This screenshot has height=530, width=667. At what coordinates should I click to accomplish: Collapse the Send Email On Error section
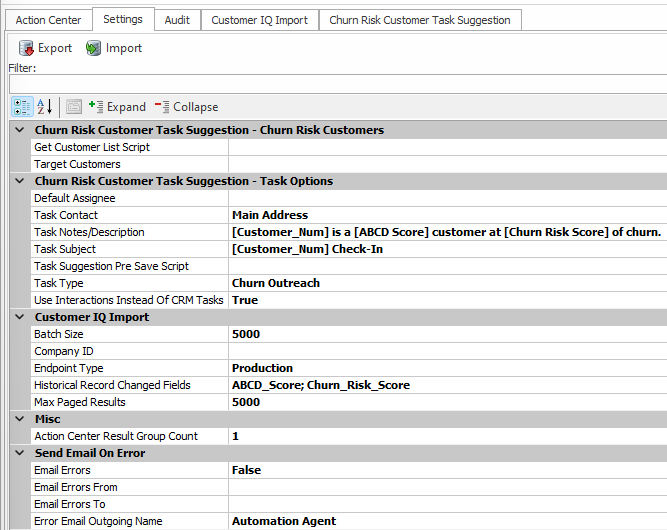(x=19, y=453)
